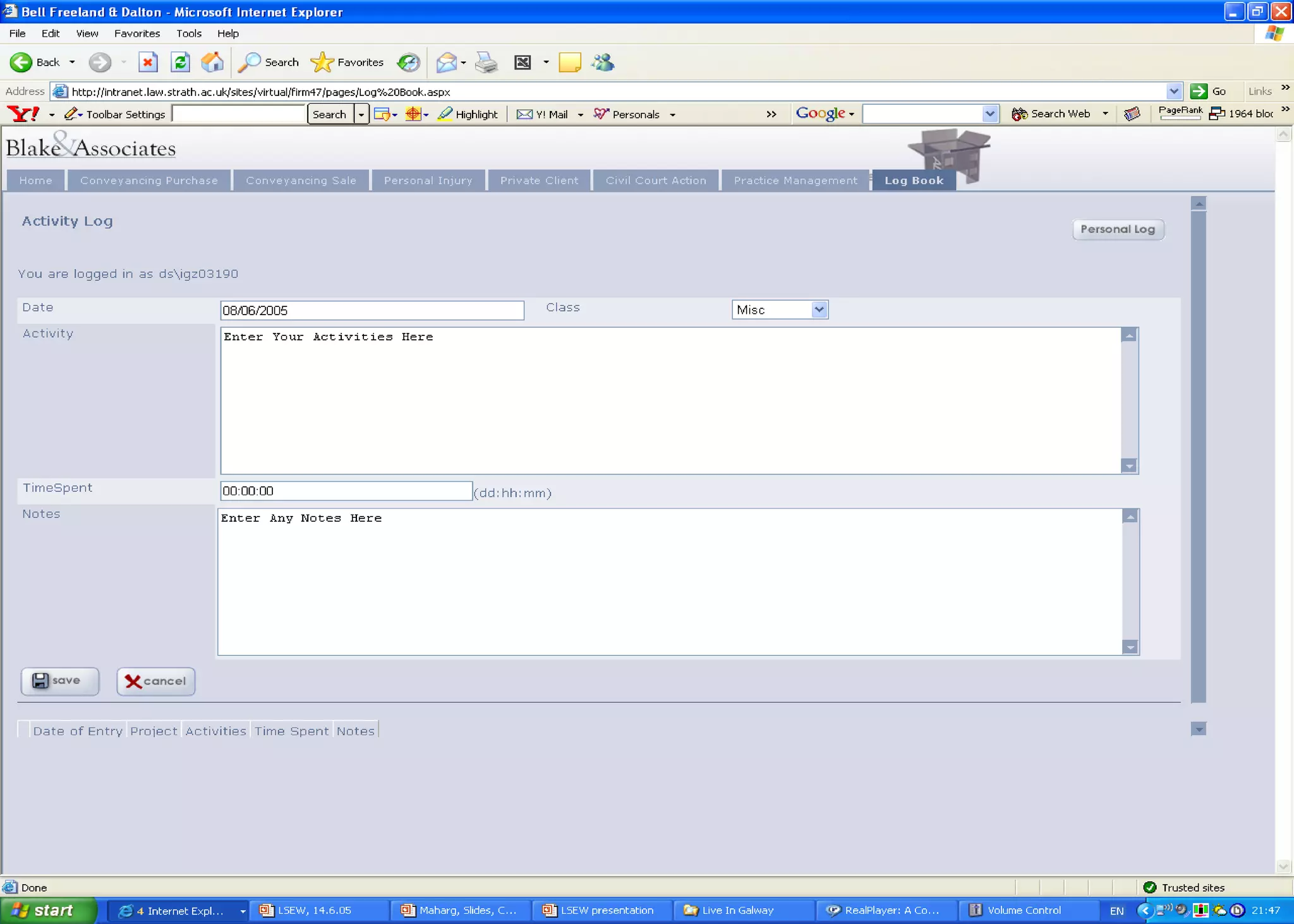The width and height of the screenshot is (1294, 924).
Task: Open the Class dropdown showing Misc
Action: [818, 309]
